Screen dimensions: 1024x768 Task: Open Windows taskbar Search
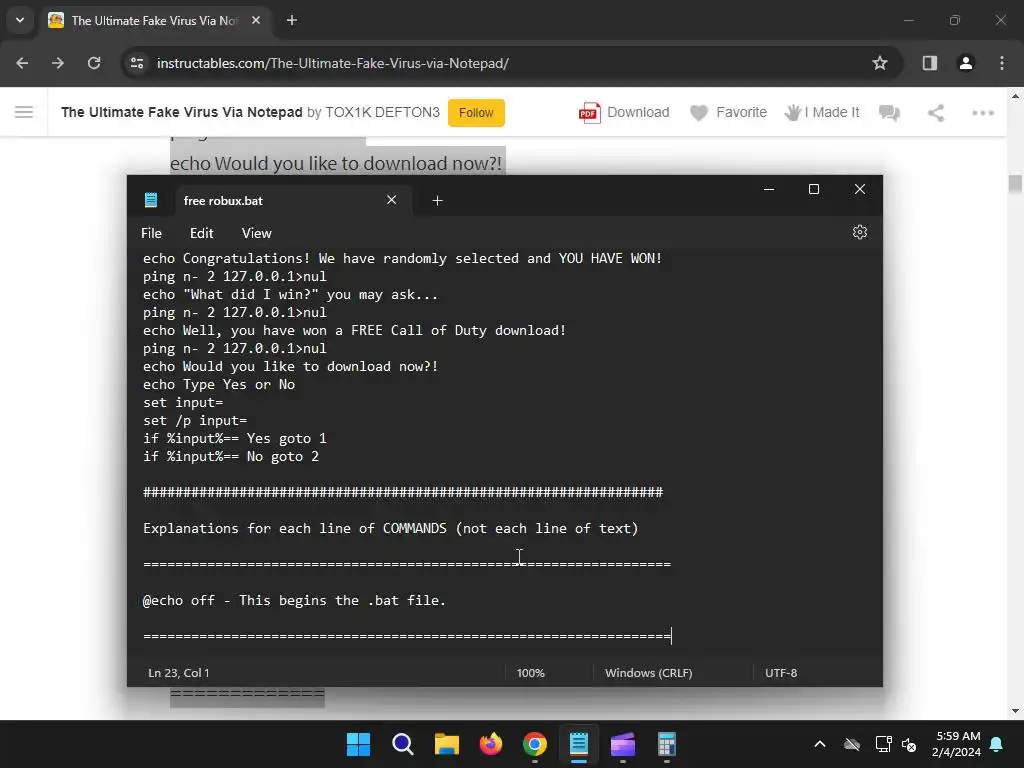402,744
